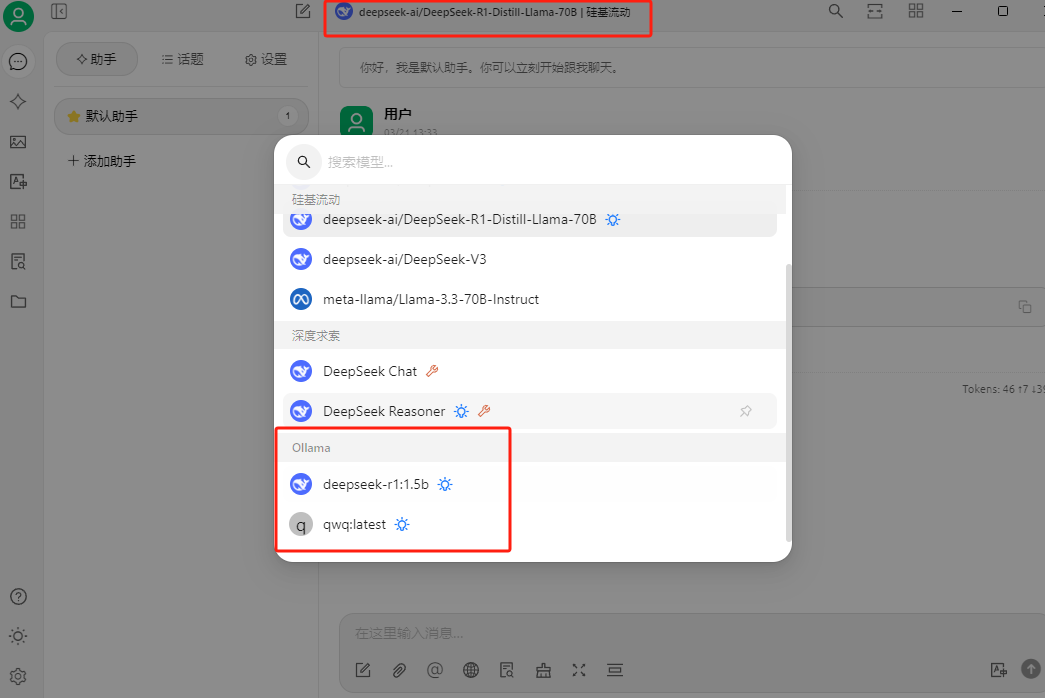Screen dimensions: 1045x698
Task: Click the Ollama provider group header
Action: 530,447
